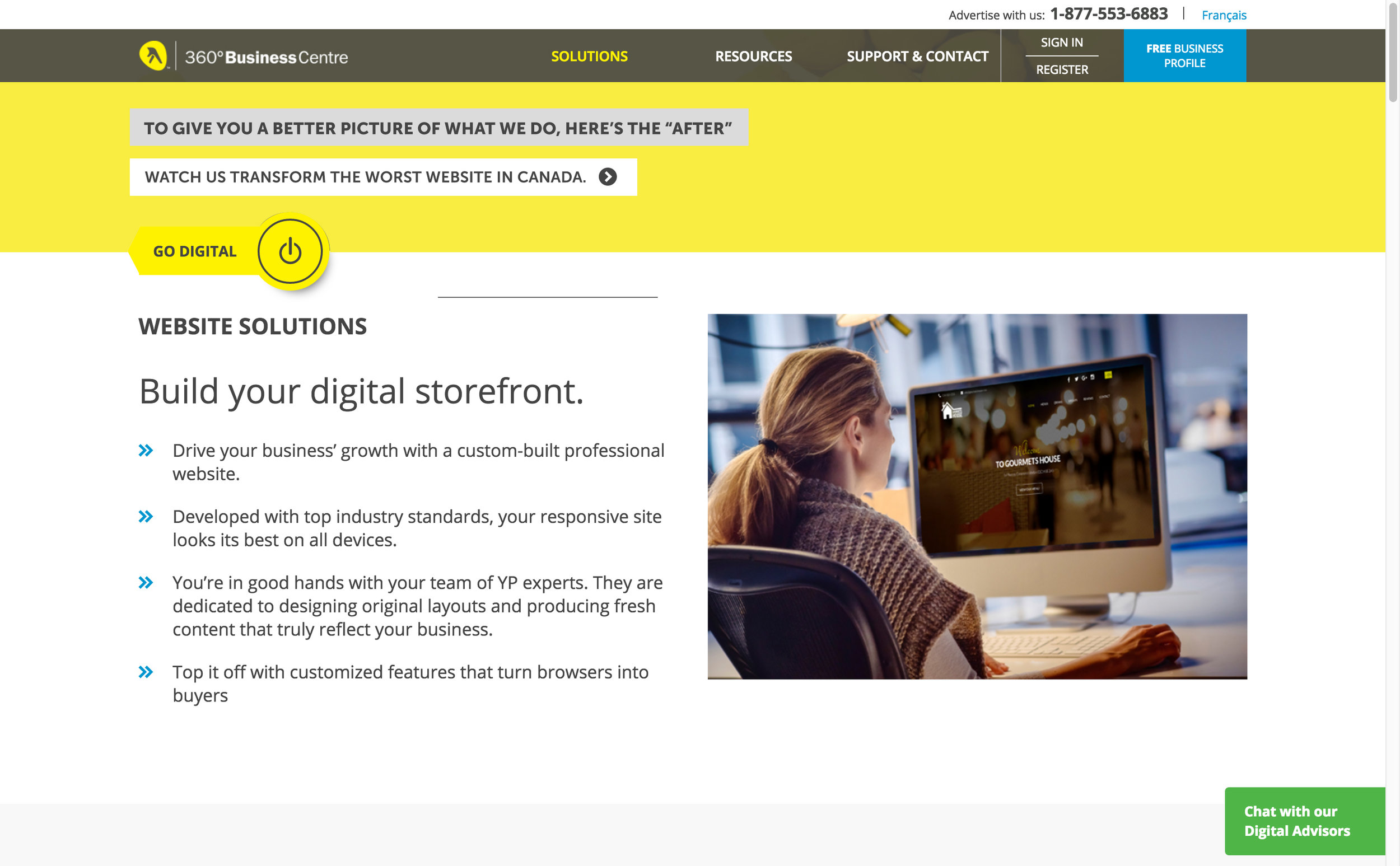The width and height of the screenshot is (1400, 866).
Task: Switch the language to Français
Action: point(1224,15)
